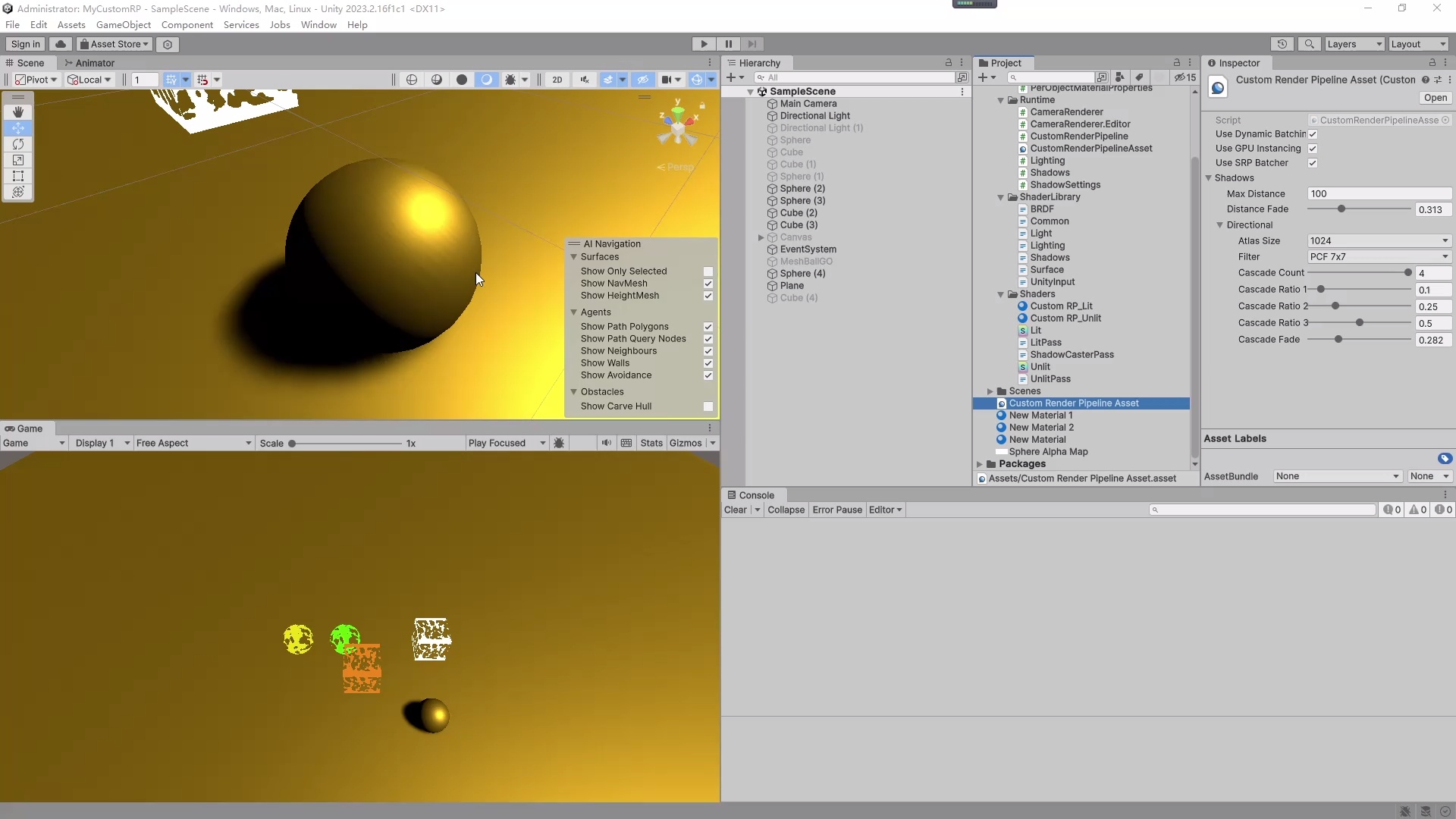
Task: Open the undo history icon
Action: point(1282,44)
